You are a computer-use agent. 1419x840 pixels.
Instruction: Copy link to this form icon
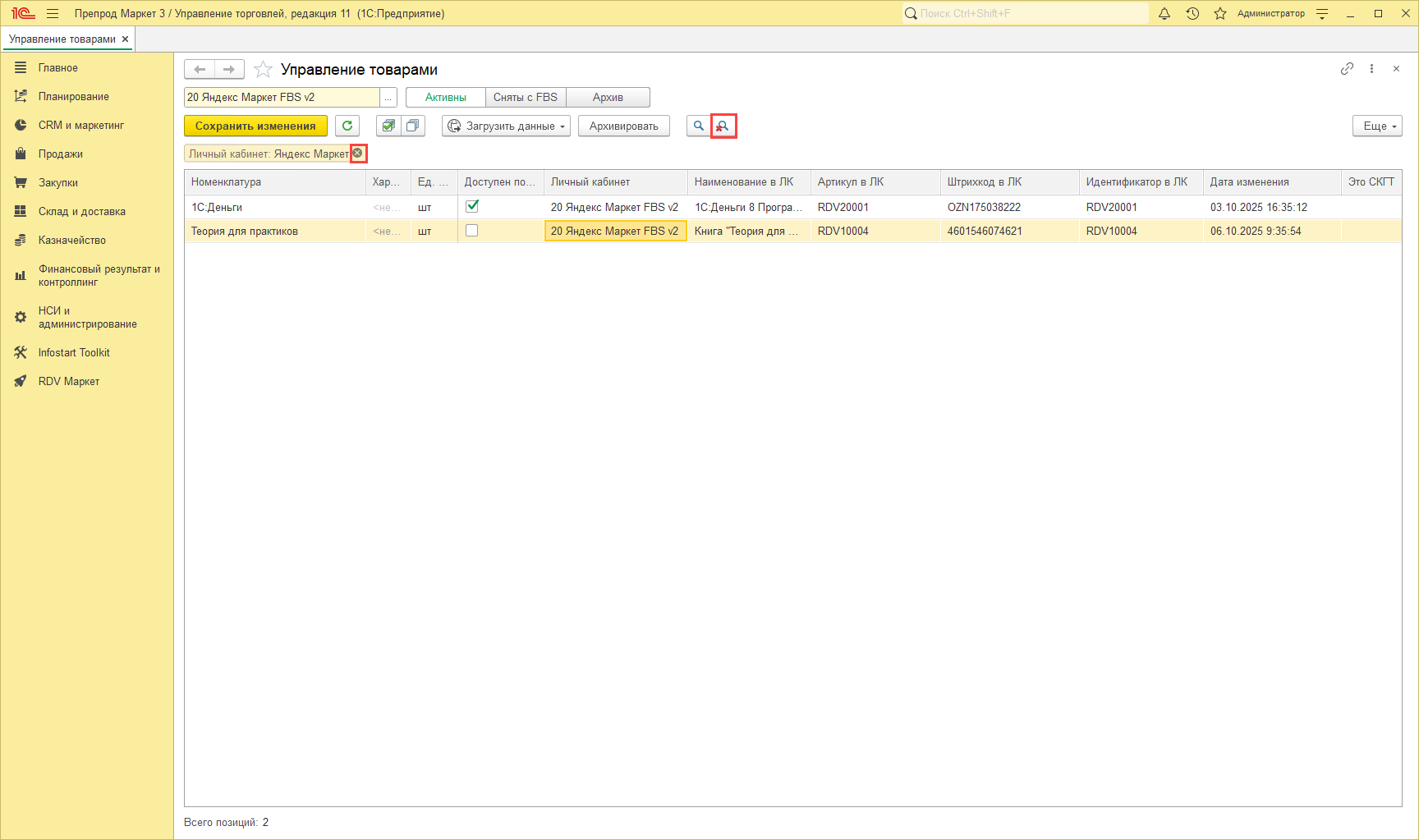point(1347,69)
